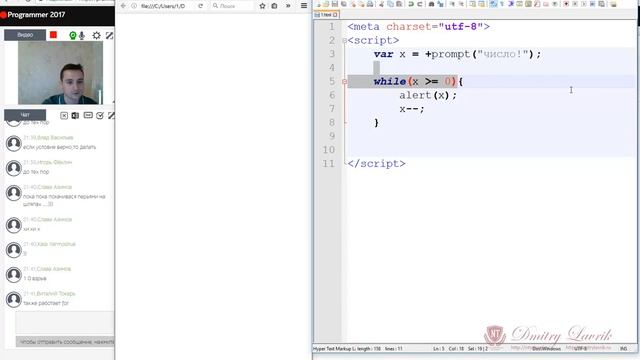Click the Print icon in Notepad++ toolbar
Viewport: 640px width, 360px height.
[370, 4]
